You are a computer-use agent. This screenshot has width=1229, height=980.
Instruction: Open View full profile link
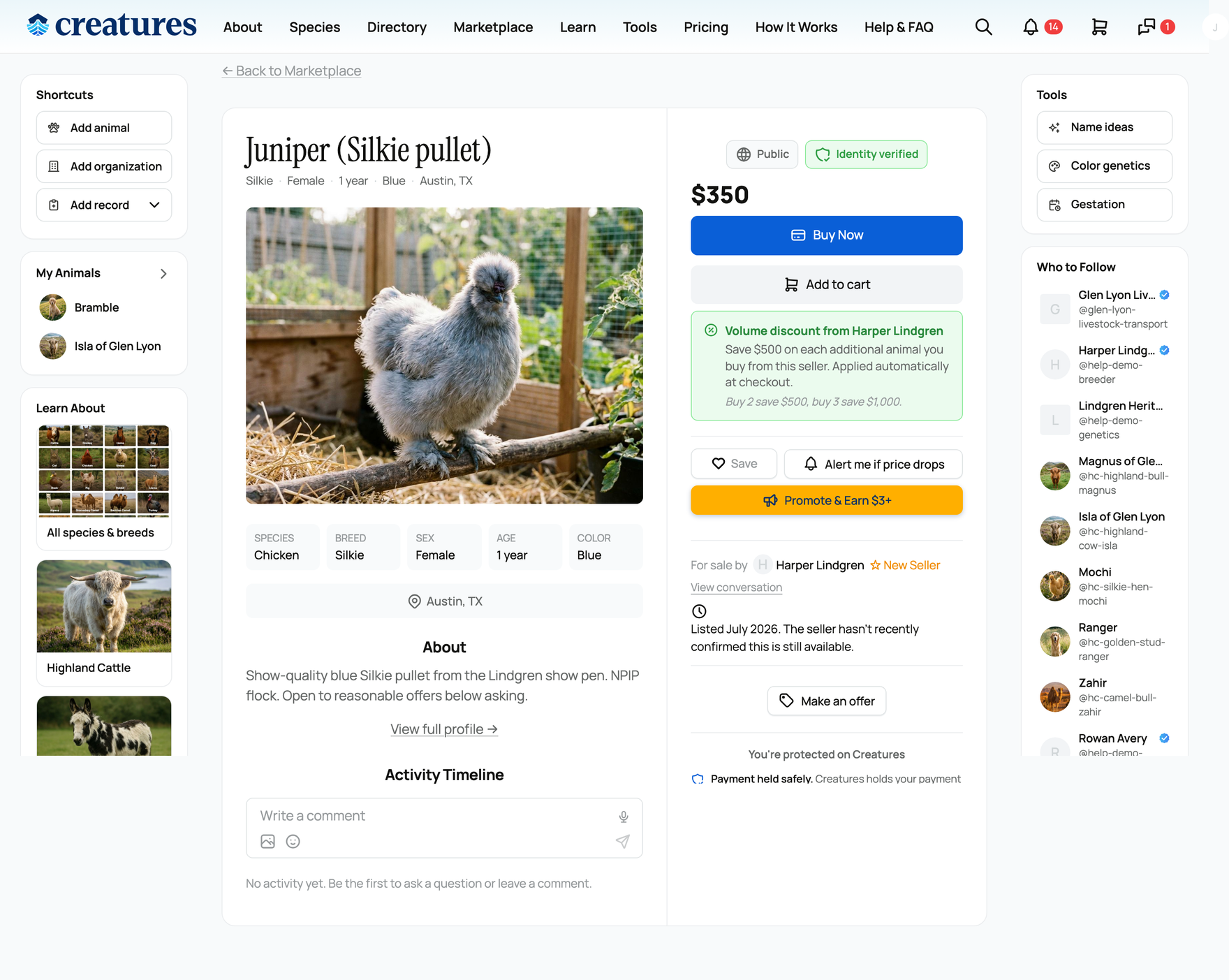coord(444,729)
